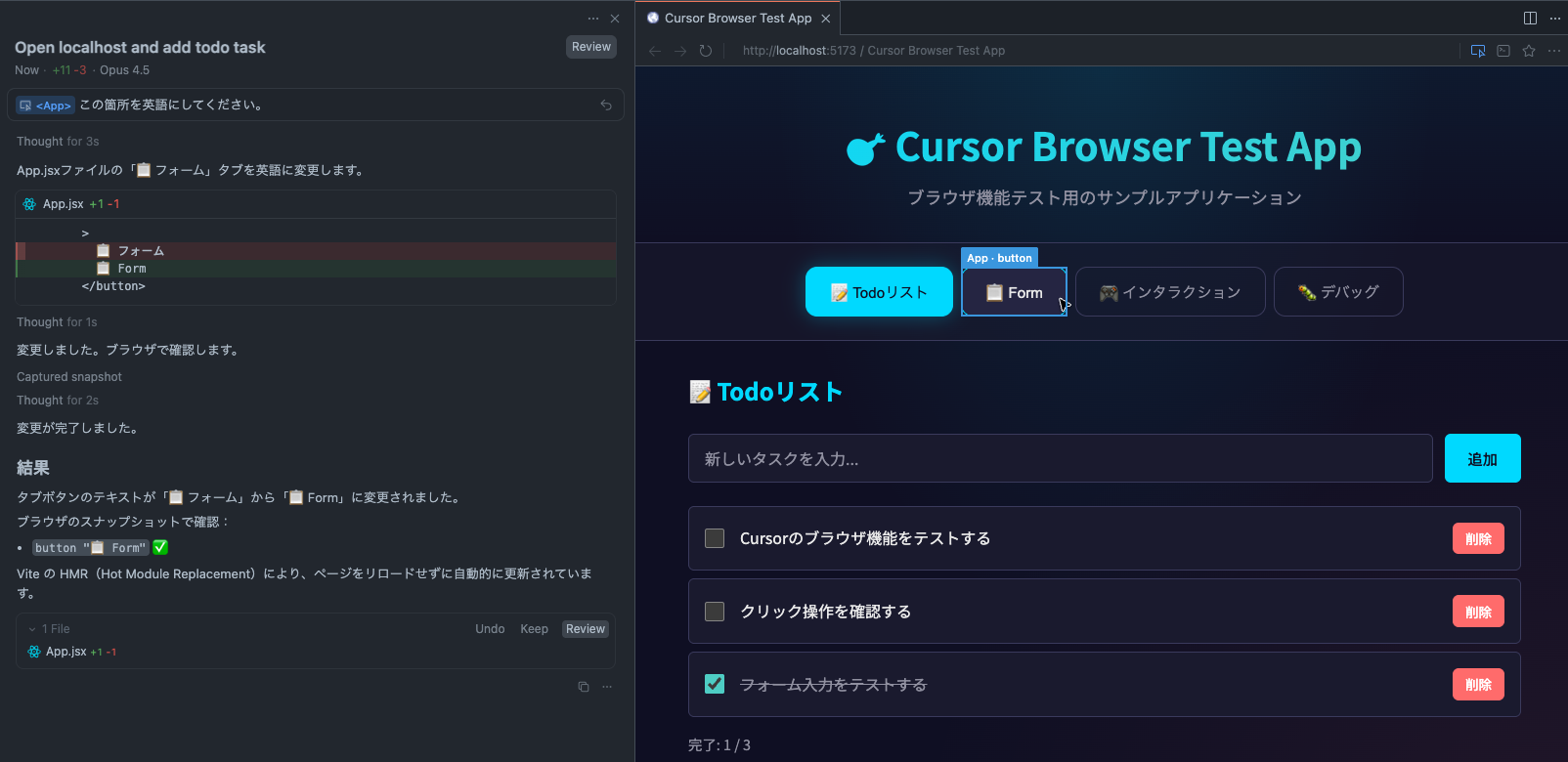The width and height of the screenshot is (1568, 762).
Task: Collapse the 1 File changes section
Action: (32, 629)
